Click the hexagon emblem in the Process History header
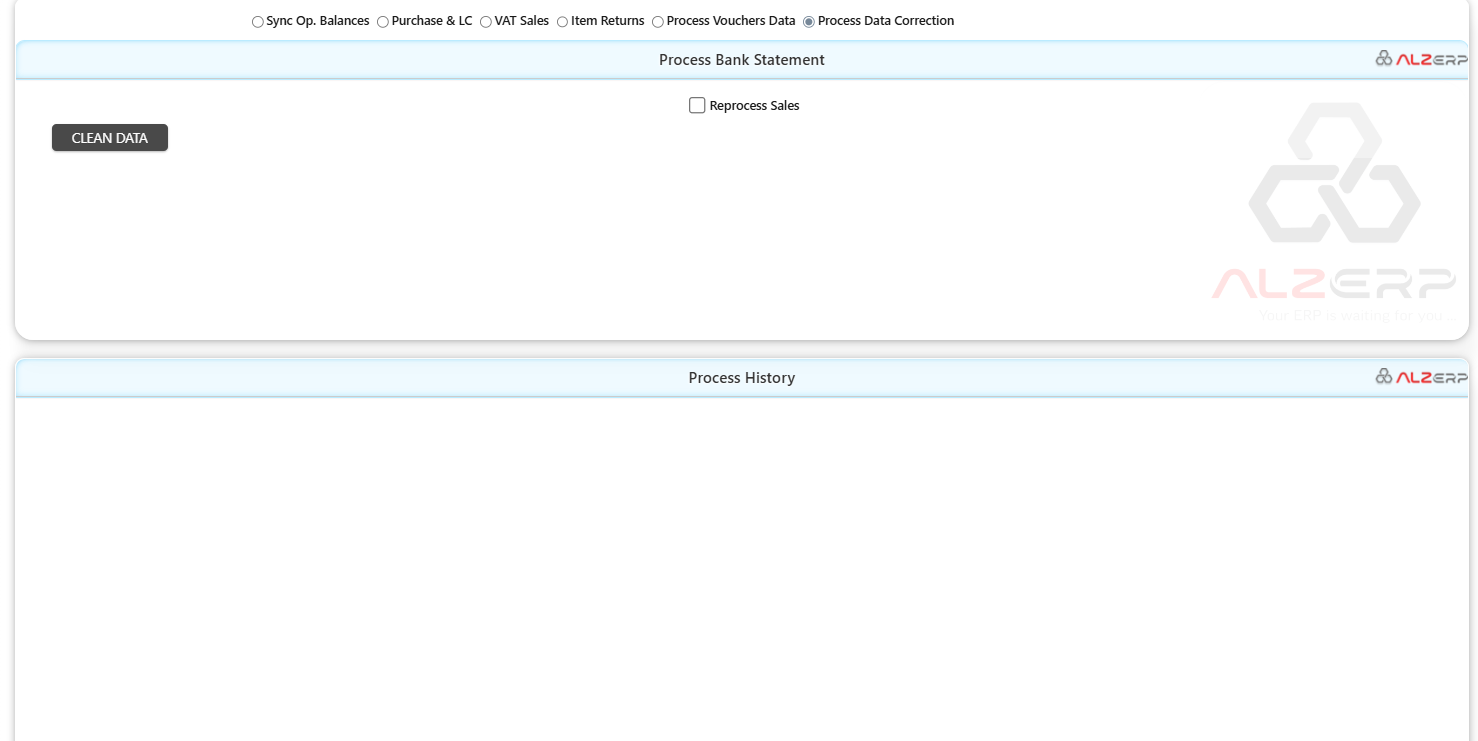The height and width of the screenshot is (741, 1478). (1385, 377)
